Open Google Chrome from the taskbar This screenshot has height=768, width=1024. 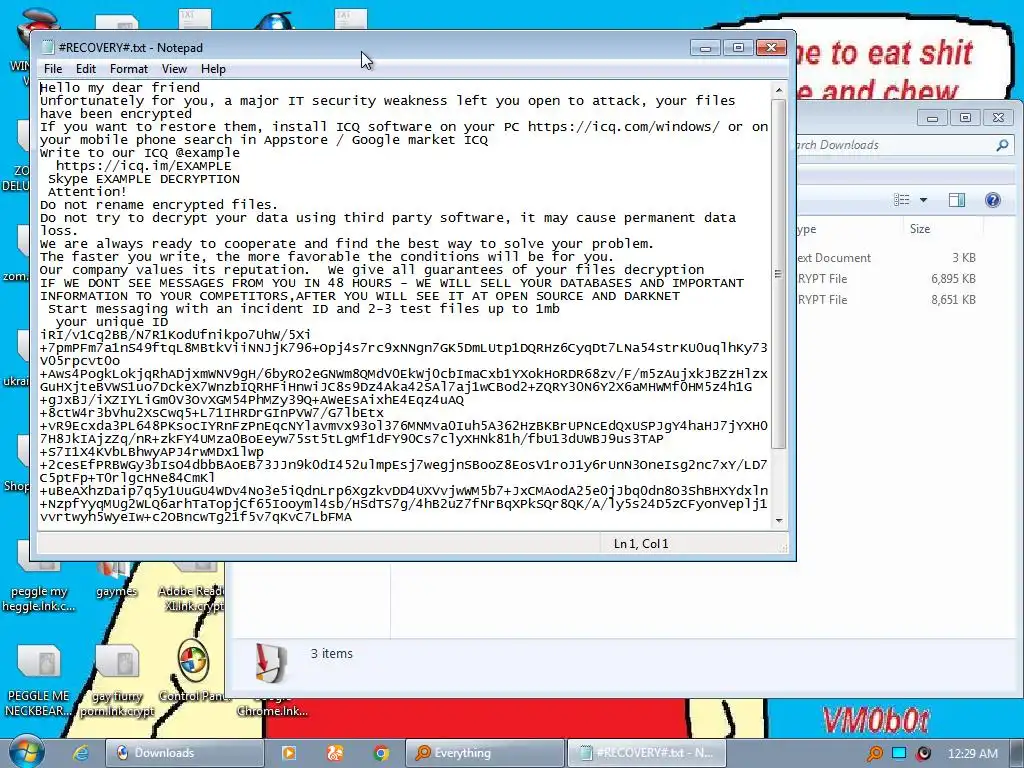click(x=381, y=753)
